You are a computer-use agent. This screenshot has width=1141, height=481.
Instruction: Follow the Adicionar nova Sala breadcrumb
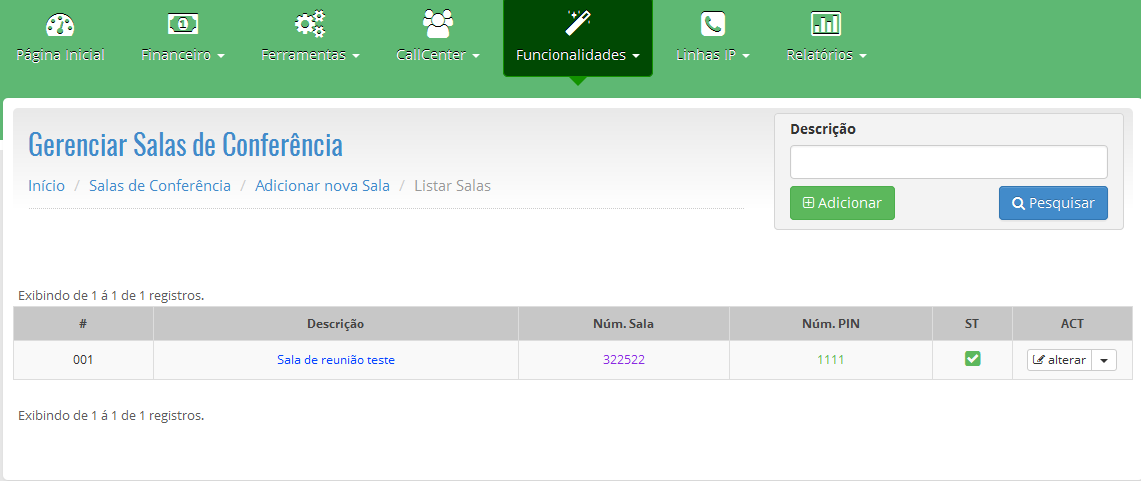pos(322,186)
